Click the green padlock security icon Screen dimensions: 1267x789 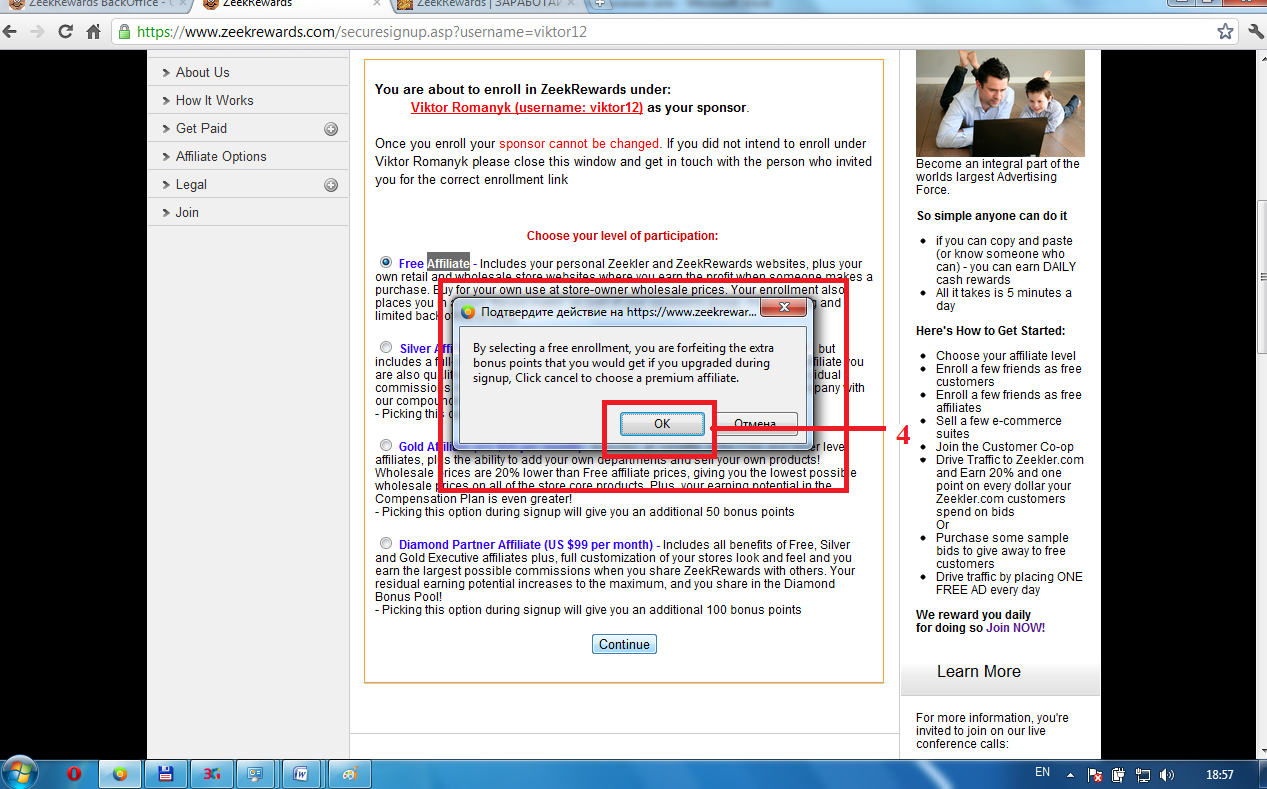tap(124, 32)
